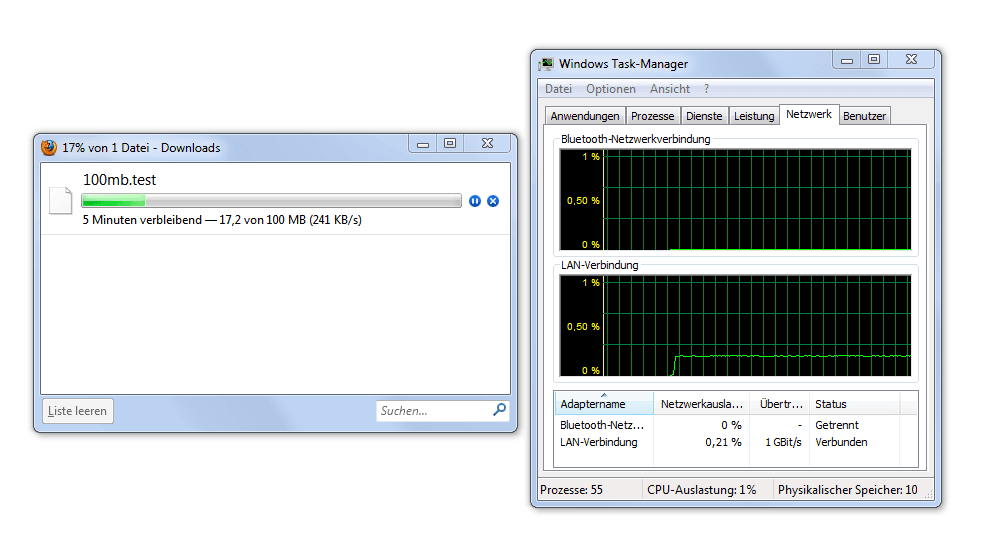This screenshot has height=536, width=992.
Task: Close the Windows Task-Manager window
Action: [x=911, y=59]
